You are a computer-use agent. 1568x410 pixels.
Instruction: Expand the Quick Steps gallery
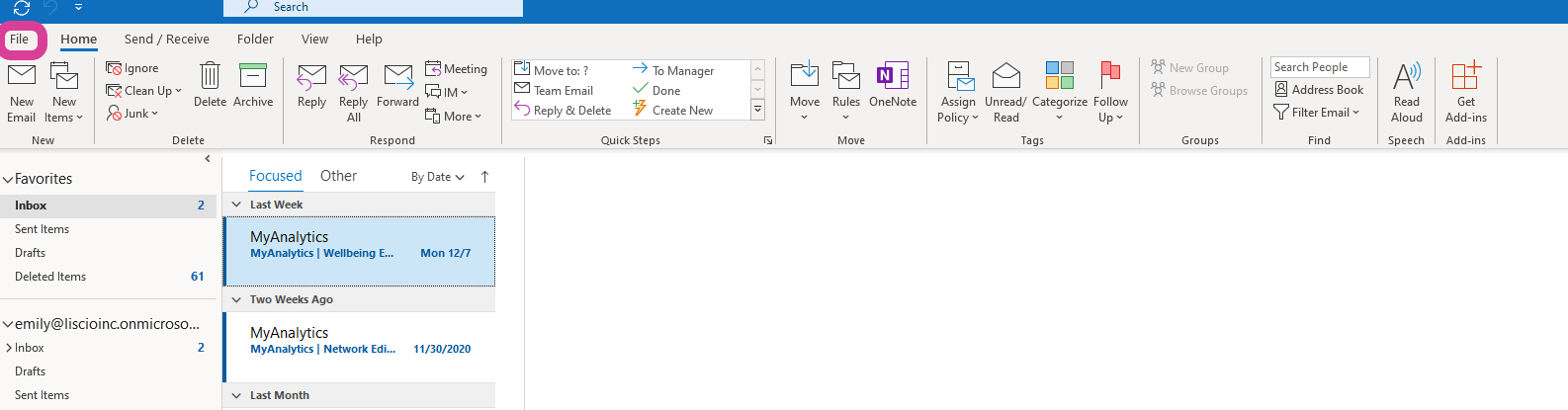pos(758,110)
